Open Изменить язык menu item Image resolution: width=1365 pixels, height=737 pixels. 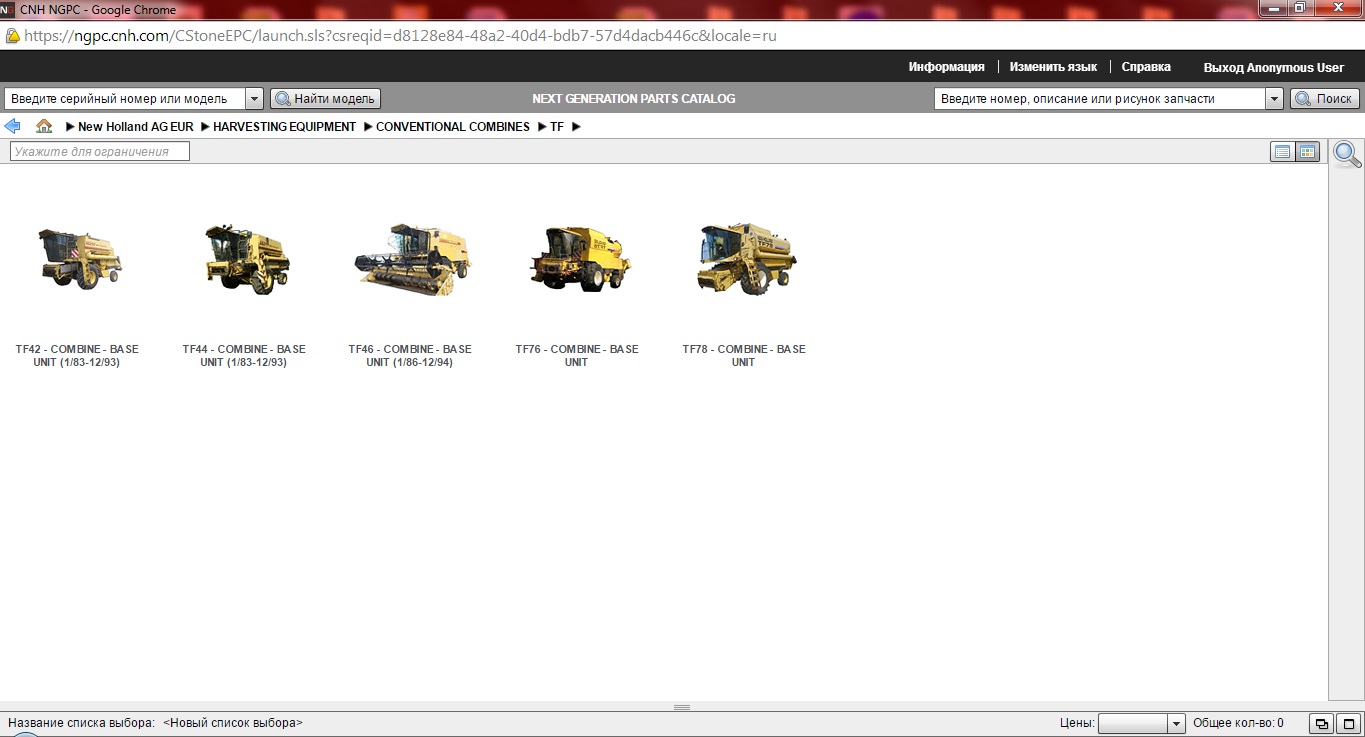point(1053,67)
